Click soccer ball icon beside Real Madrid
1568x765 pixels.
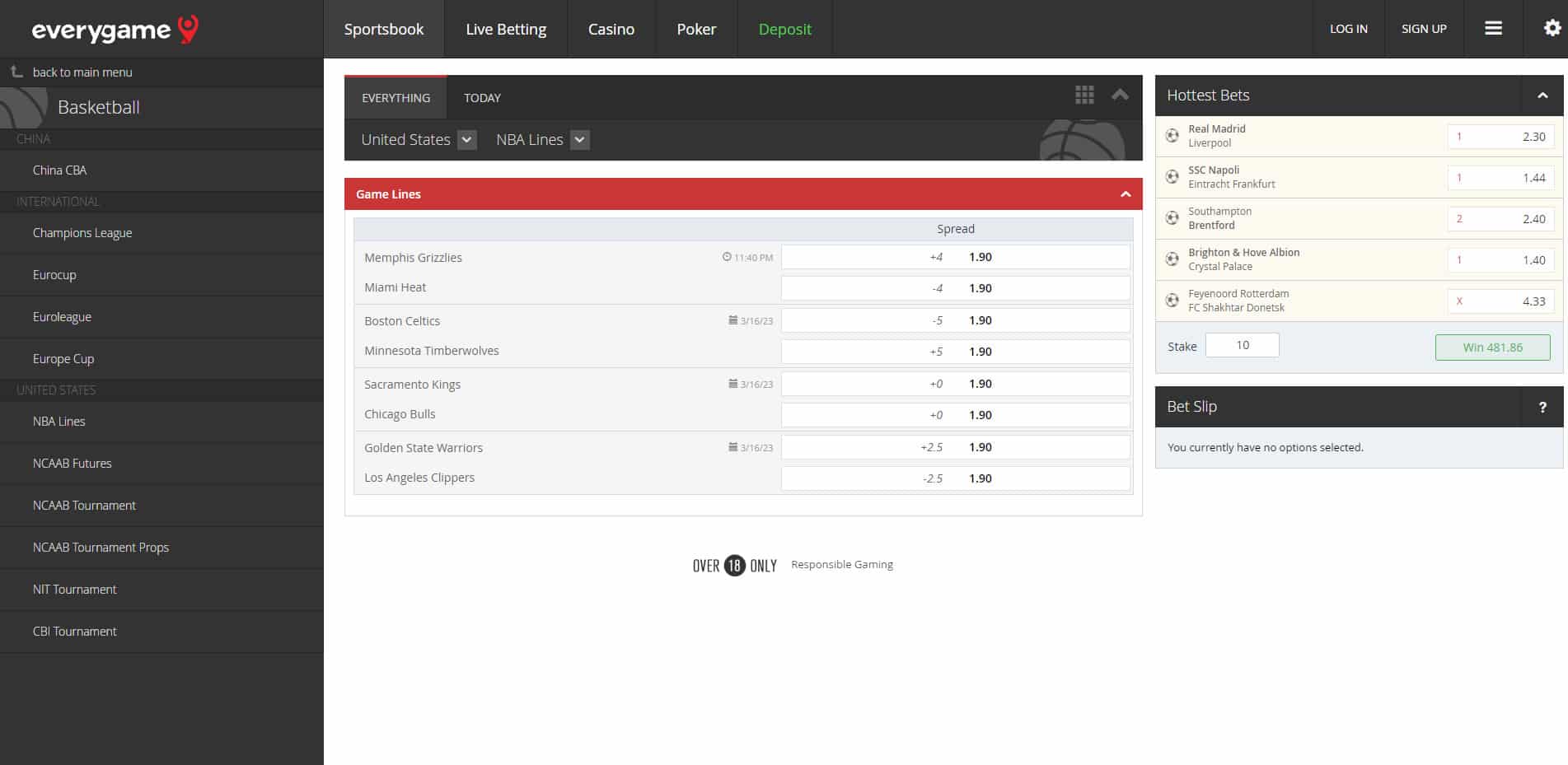point(1172,136)
